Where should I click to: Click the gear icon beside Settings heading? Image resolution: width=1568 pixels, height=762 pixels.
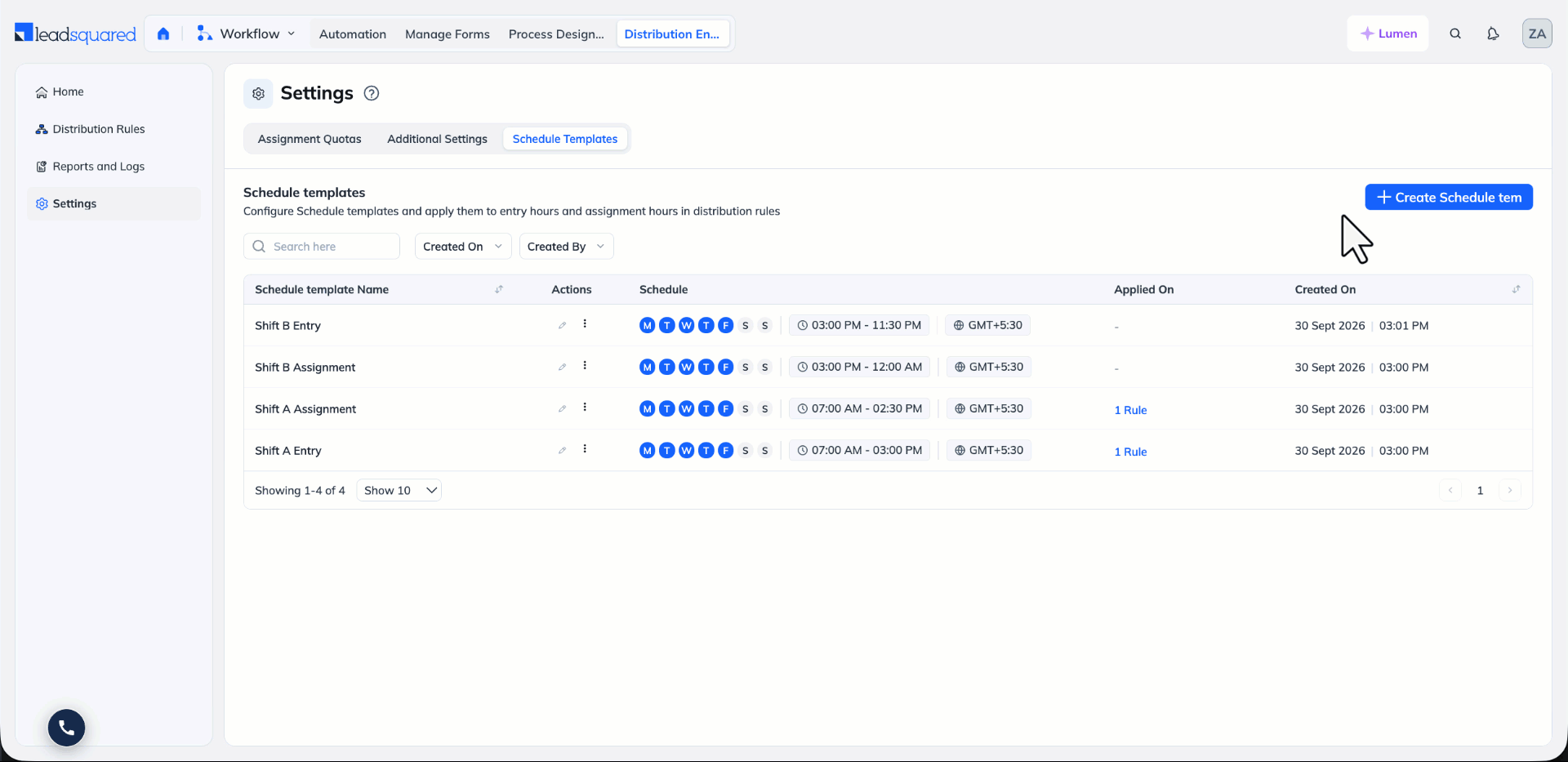tap(258, 93)
